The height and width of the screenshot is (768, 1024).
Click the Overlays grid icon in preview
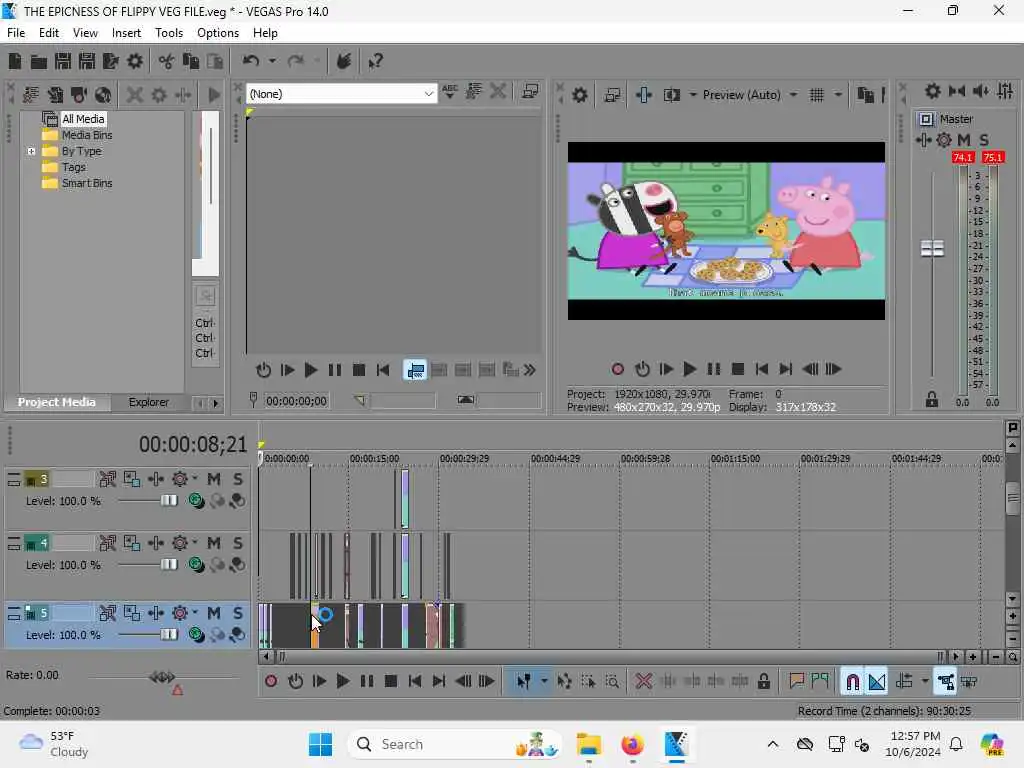[x=816, y=95]
